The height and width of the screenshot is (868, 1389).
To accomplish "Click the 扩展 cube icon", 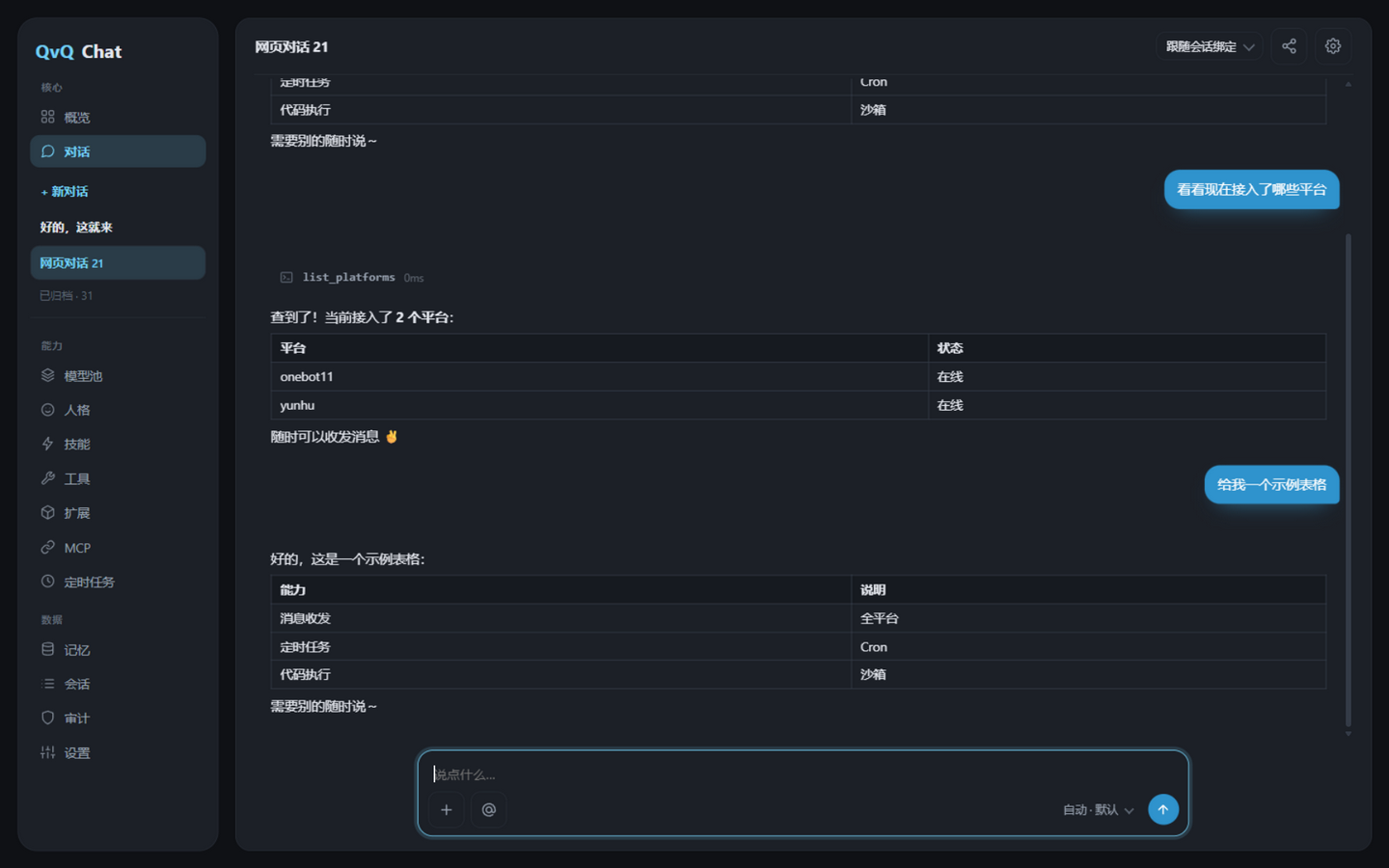I will tap(47, 513).
